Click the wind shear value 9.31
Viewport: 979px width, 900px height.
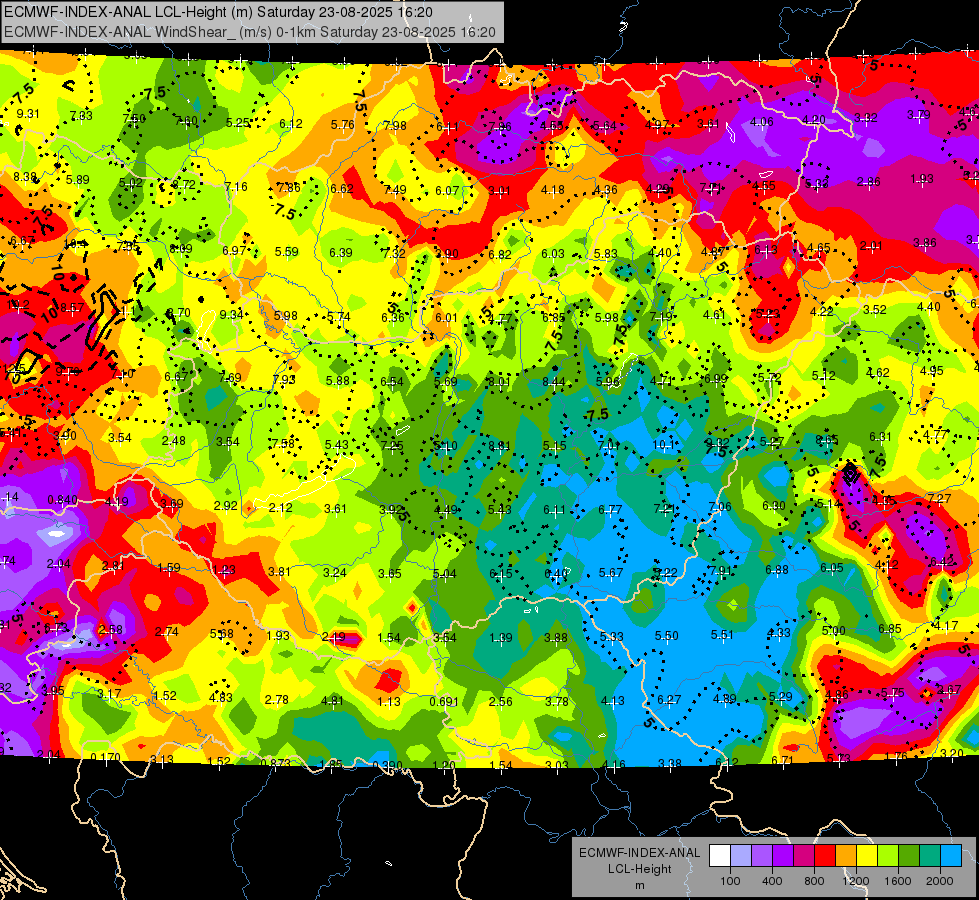click(28, 114)
